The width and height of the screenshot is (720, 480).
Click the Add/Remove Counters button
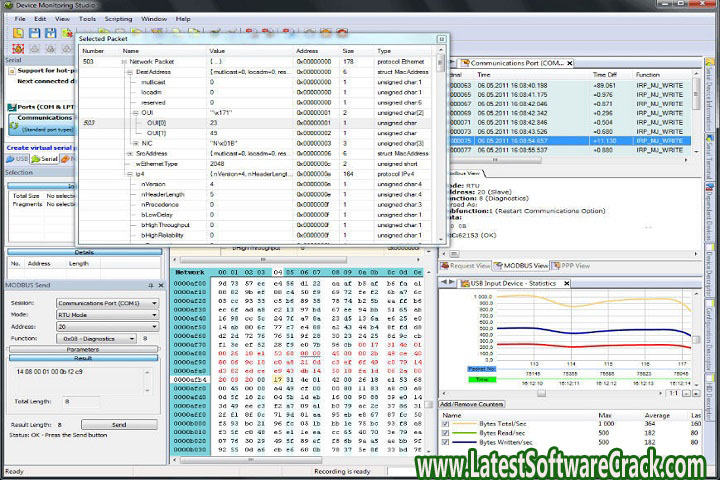476,404
